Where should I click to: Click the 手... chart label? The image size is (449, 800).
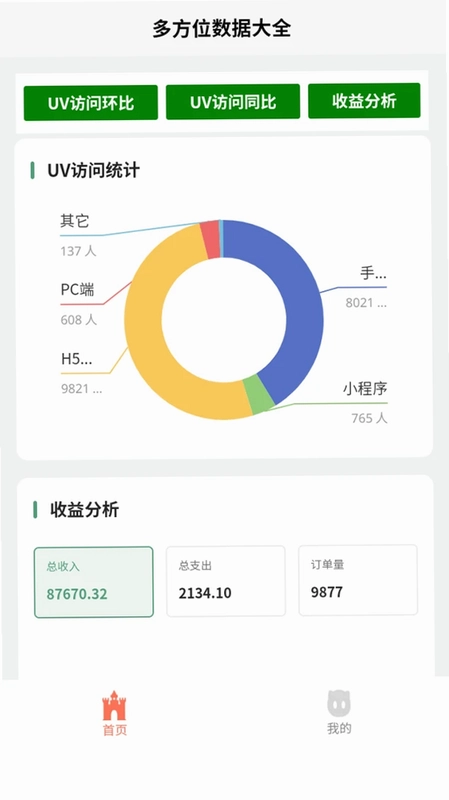[x=373, y=273]
